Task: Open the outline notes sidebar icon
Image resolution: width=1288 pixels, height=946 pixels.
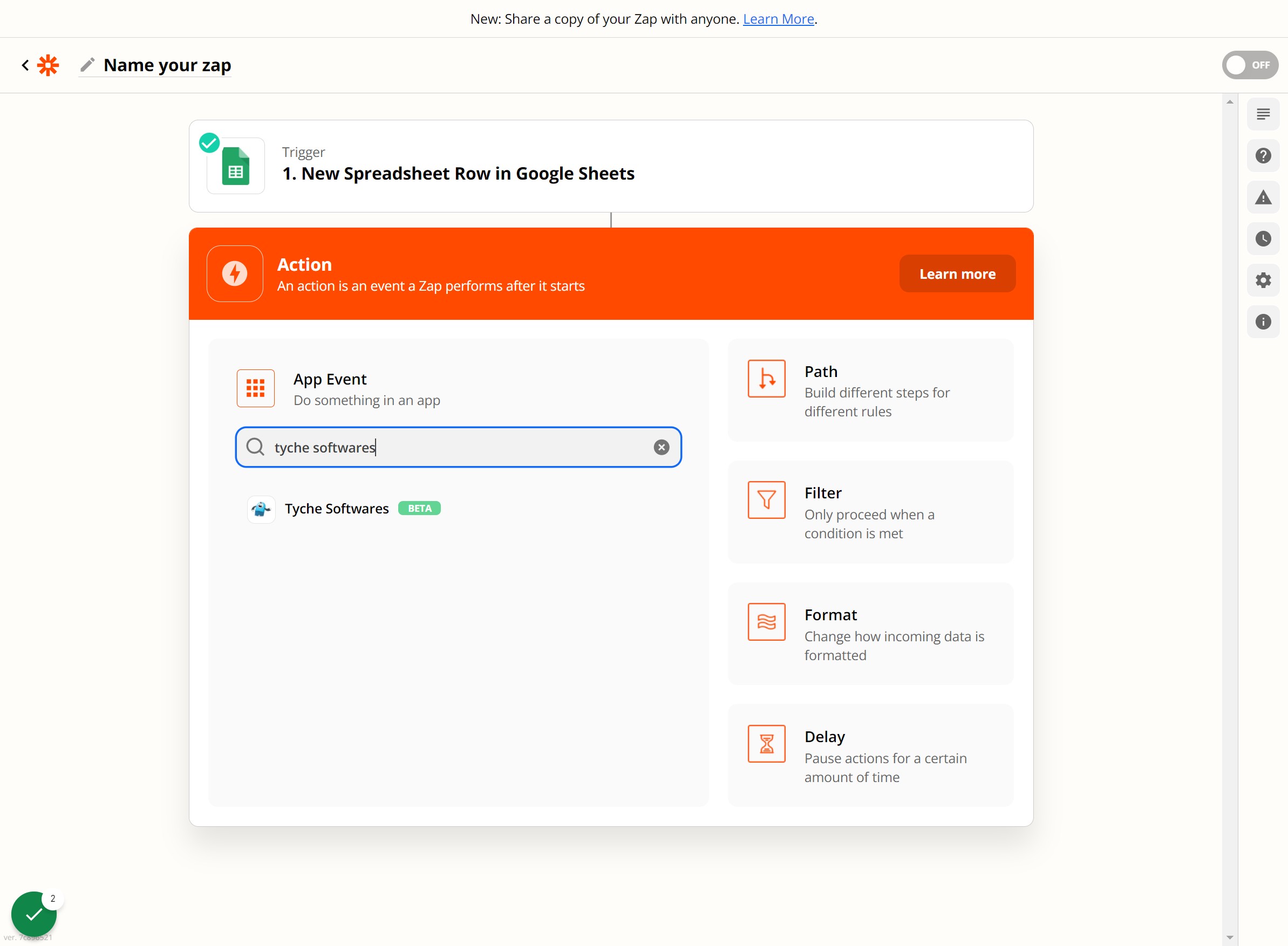Action: coord(1263,114)
